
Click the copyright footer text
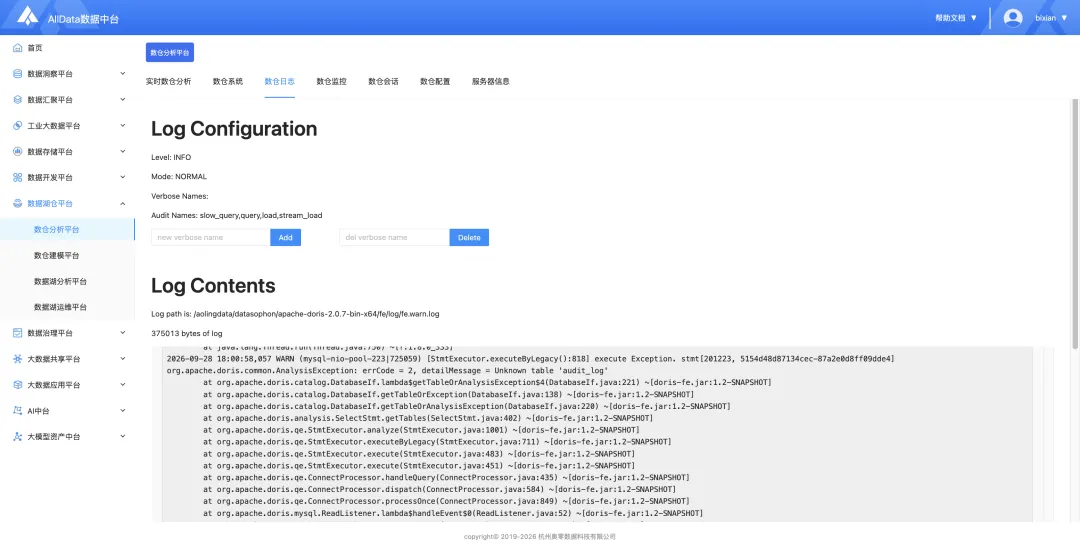539,536
